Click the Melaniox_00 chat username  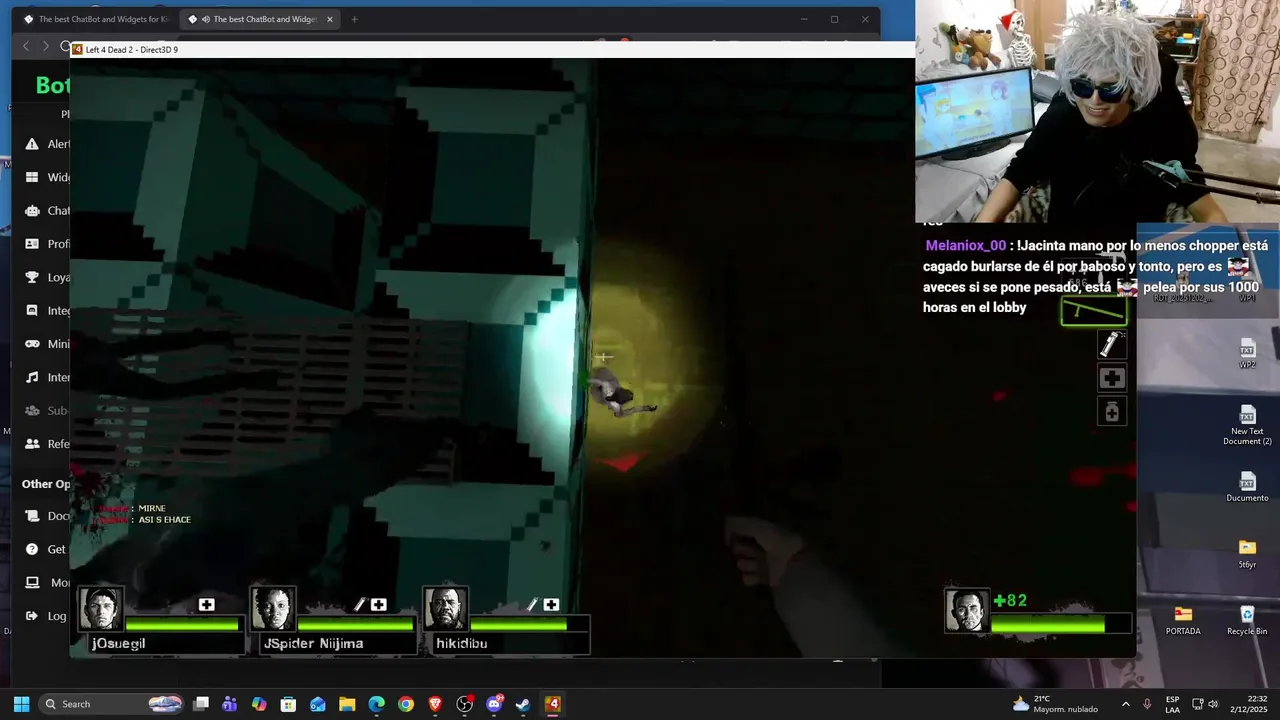[x=965, y=245]
